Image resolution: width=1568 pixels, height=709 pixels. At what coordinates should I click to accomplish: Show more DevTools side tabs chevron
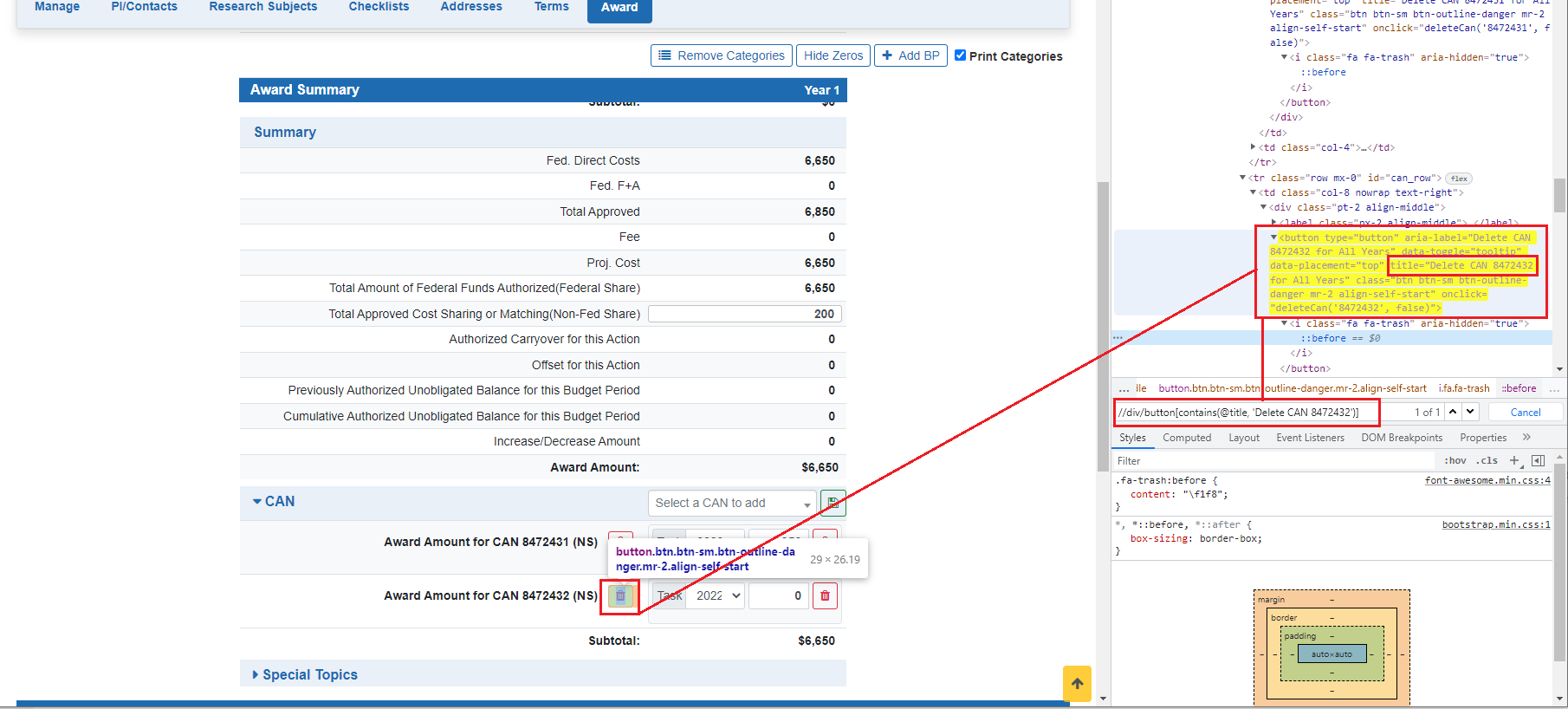[1526, 438]
